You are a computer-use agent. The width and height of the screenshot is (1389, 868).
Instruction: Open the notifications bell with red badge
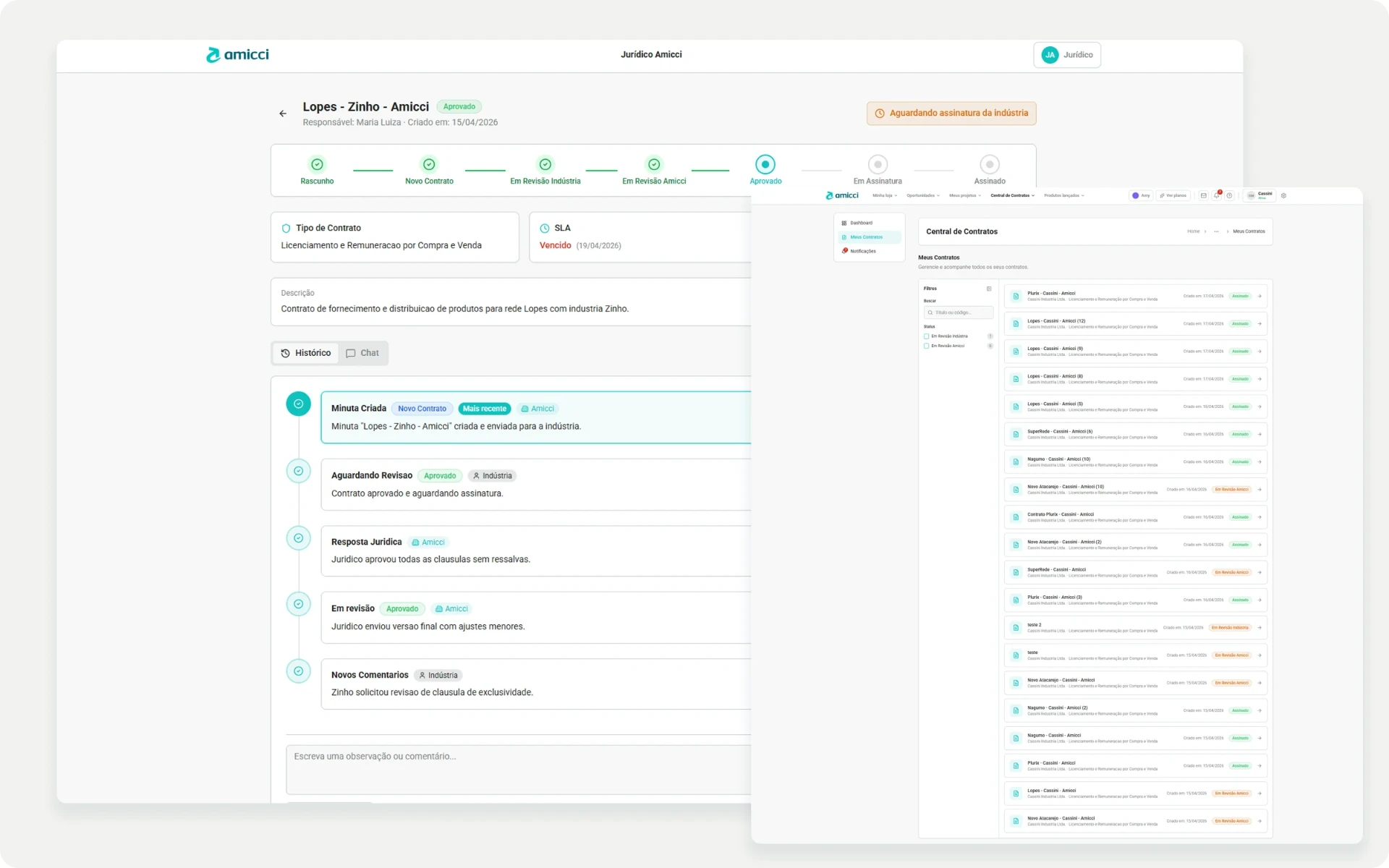(1217, 195)
